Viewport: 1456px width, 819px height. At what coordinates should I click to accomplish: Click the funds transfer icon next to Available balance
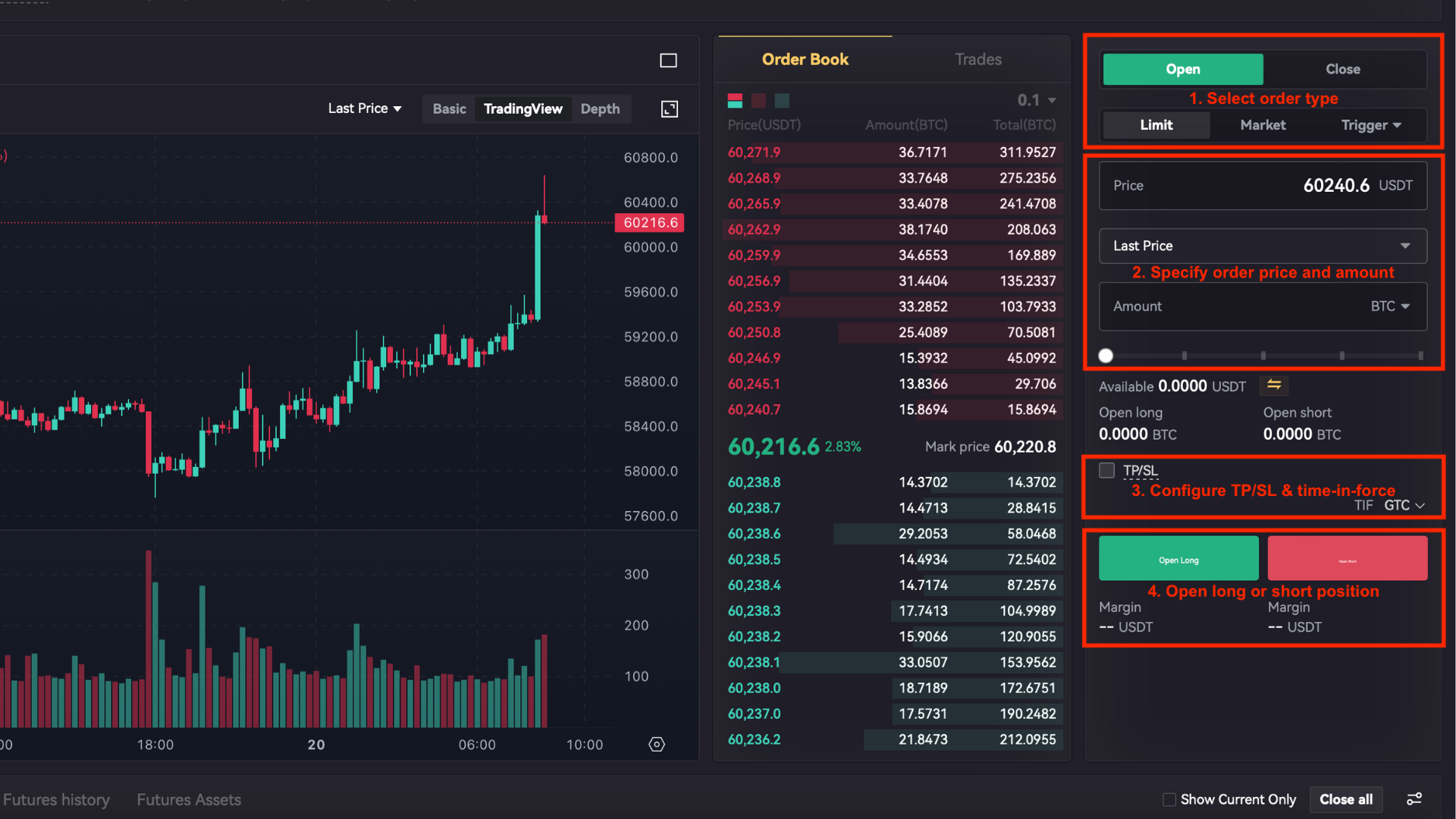[x=1273, y=386]
